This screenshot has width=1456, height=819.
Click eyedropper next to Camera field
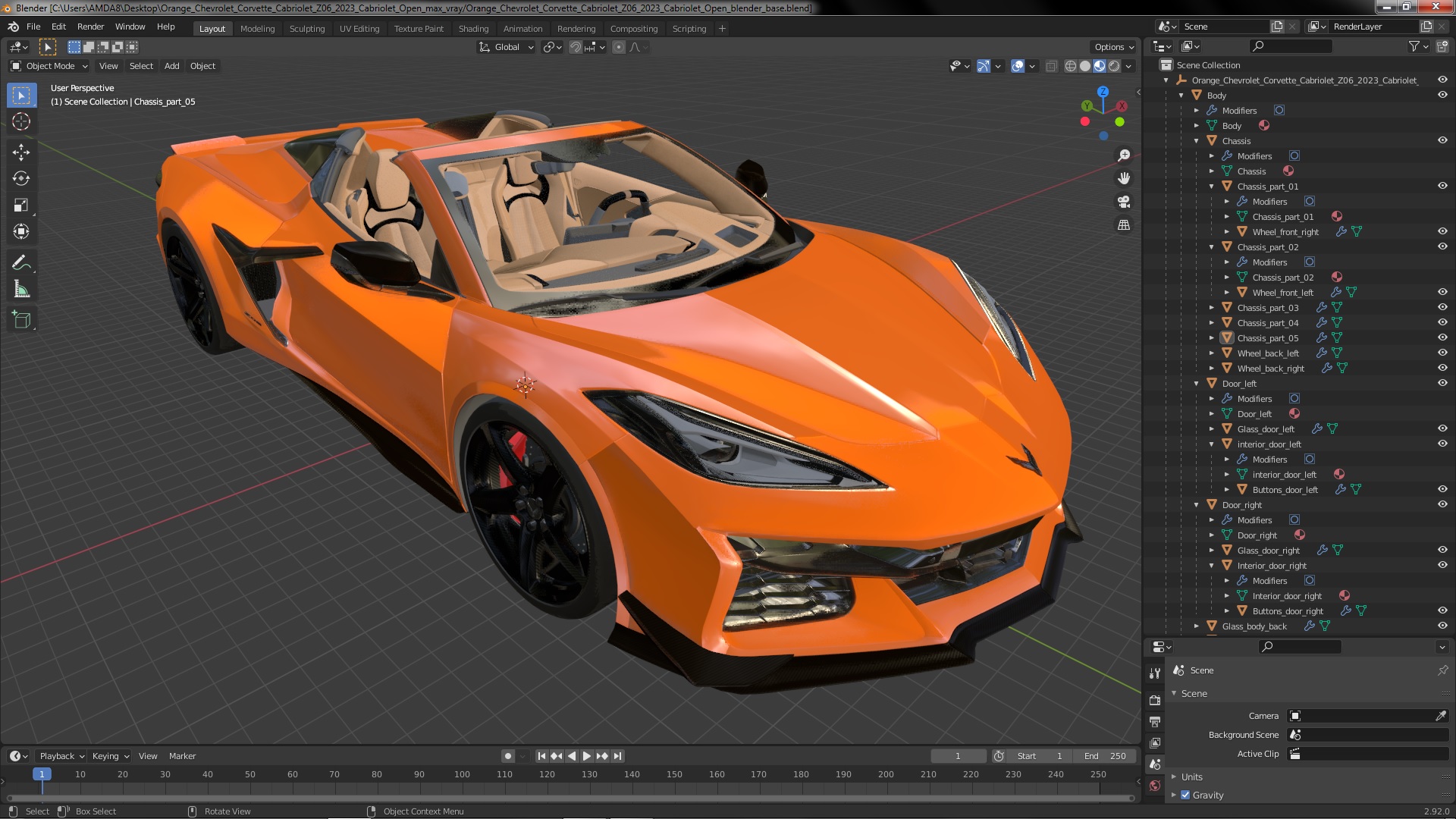[1441, 716]
